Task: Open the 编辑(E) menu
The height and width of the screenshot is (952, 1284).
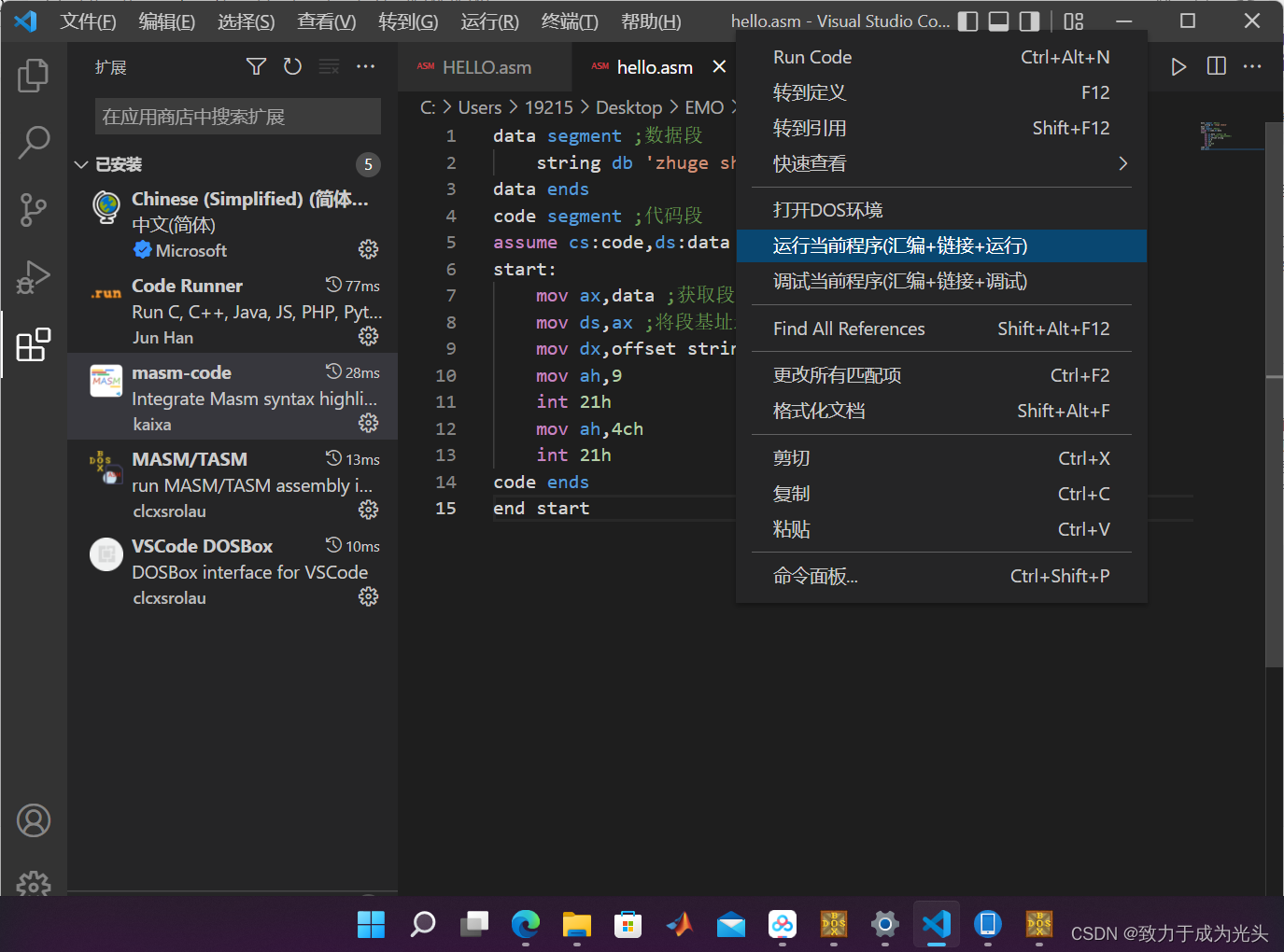Action: point(167,21)
